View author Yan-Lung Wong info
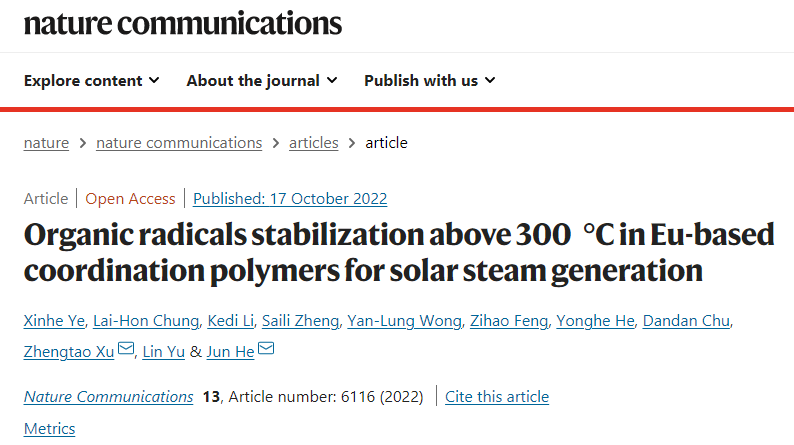The image size is (794, 445). pyautogui.click(x=404, y=320)
